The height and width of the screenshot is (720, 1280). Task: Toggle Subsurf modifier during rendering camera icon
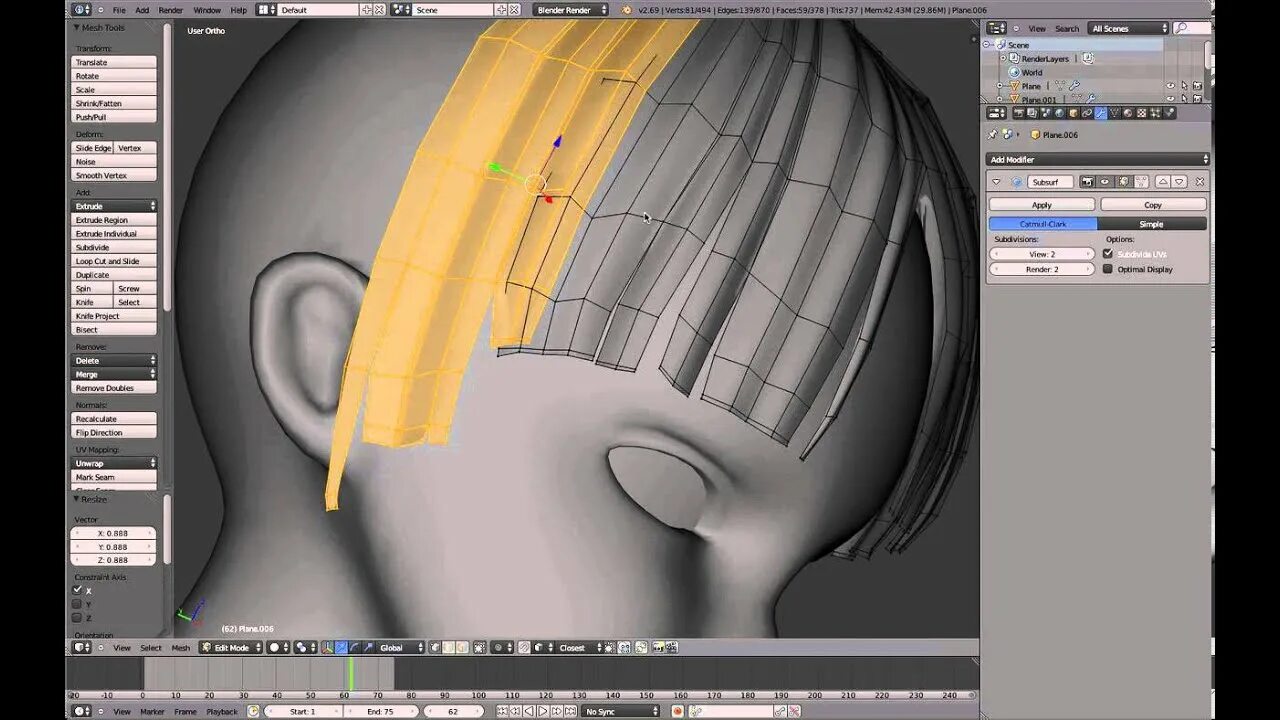point(1087,182)
